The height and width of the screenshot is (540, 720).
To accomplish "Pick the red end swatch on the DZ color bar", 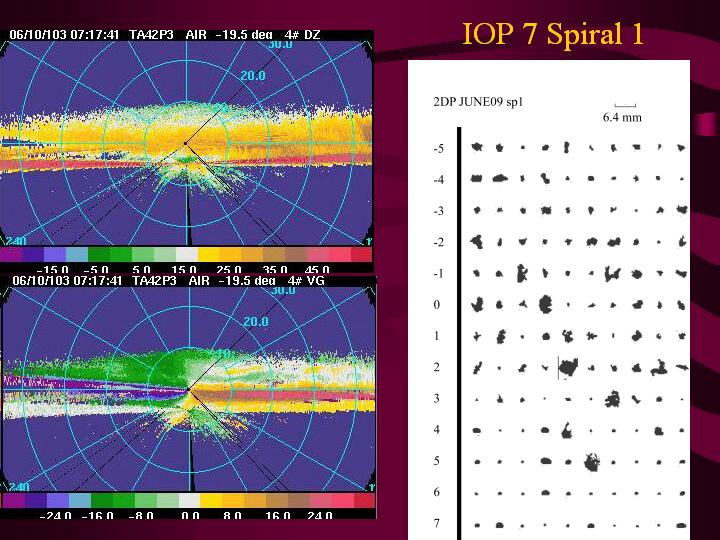I will (361, 254).
